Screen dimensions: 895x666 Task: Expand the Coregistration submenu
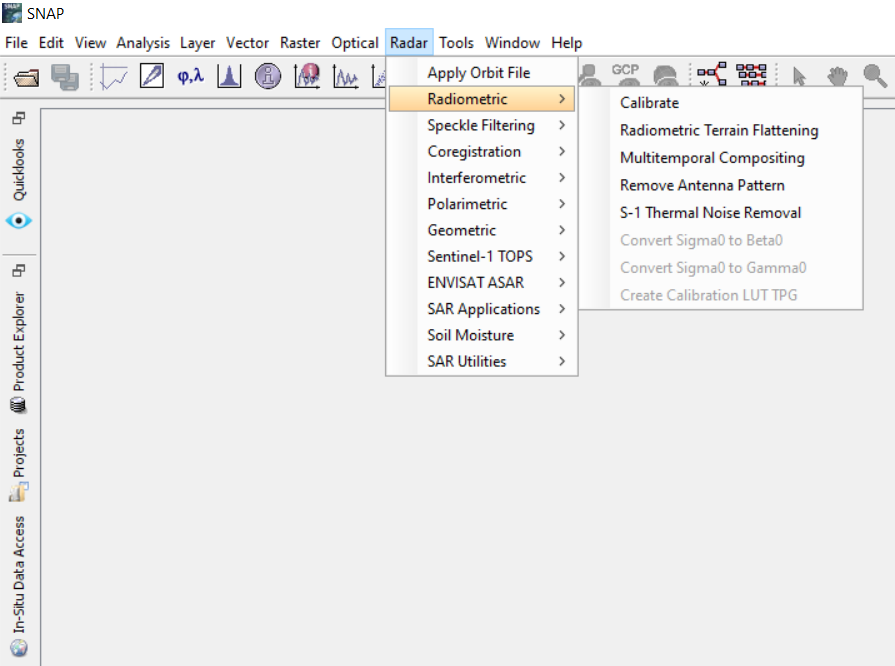pyautogui.click(x=474, y=152)
